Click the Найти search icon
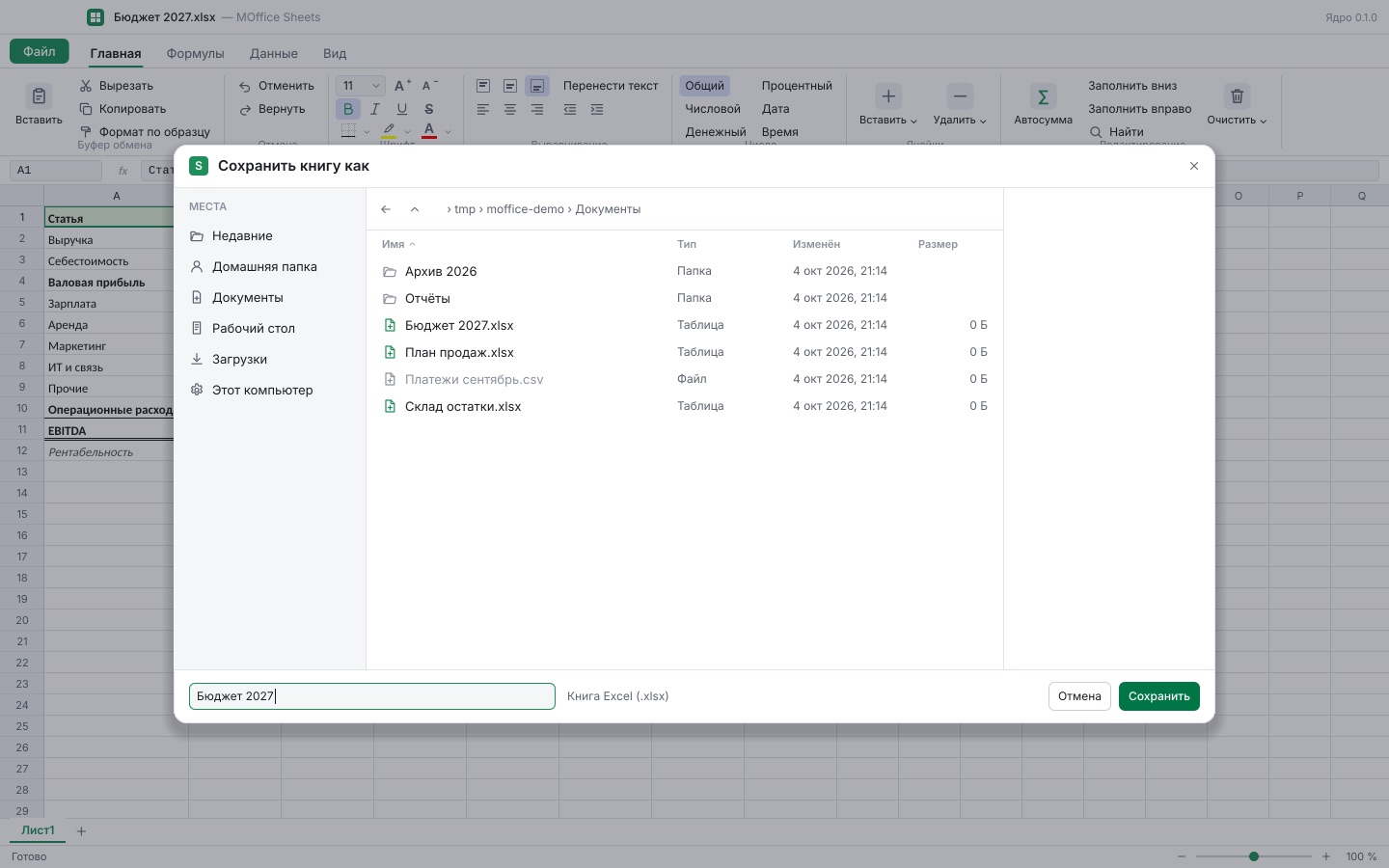1389x868 pixels. click(1096, 132)
